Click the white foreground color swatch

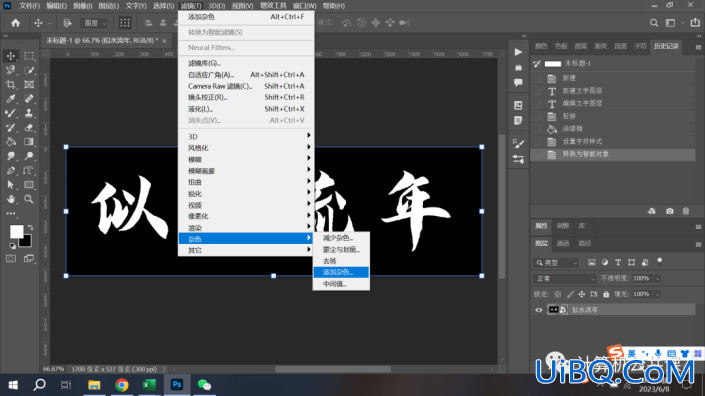tap(16, 231)
